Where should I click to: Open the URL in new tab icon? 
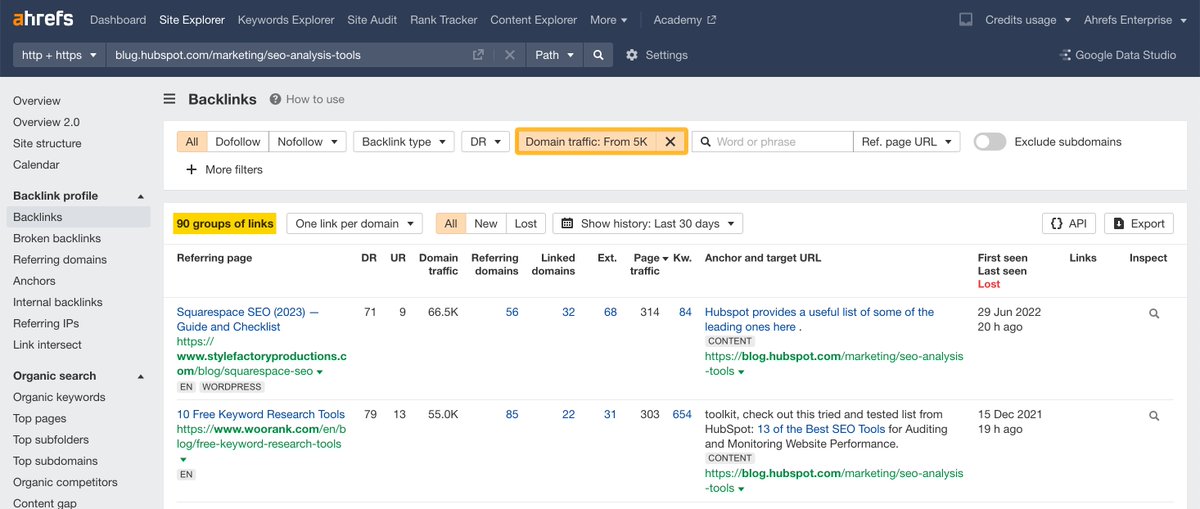coord(478,55)
